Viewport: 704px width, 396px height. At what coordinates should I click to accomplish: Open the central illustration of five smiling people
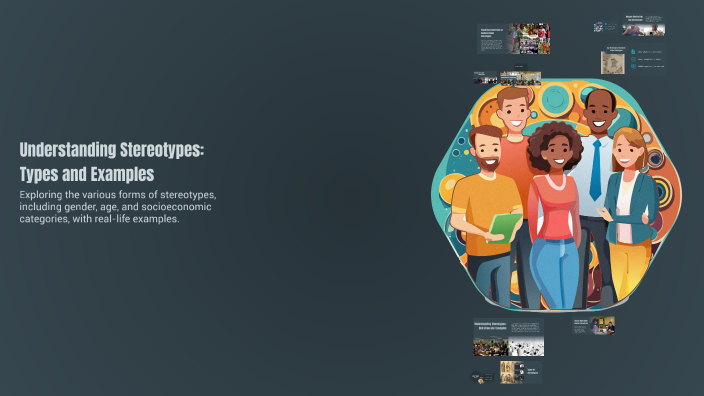click(556, 195)
